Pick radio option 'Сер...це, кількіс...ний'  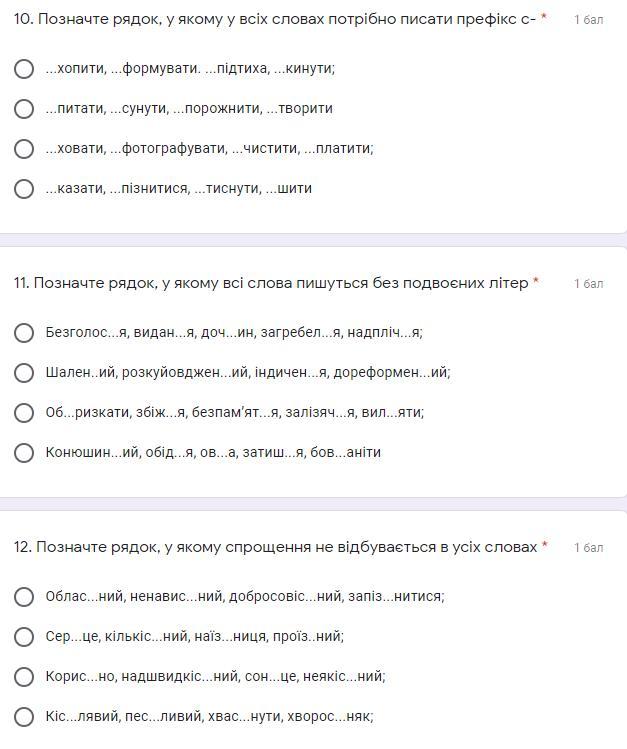pyautogui.click(x=24, y=637)
